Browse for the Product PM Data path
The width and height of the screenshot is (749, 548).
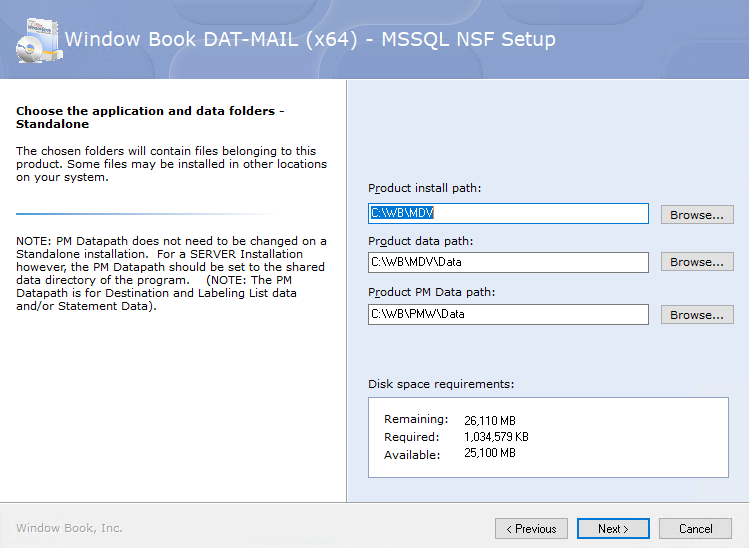tap(697, 315)
